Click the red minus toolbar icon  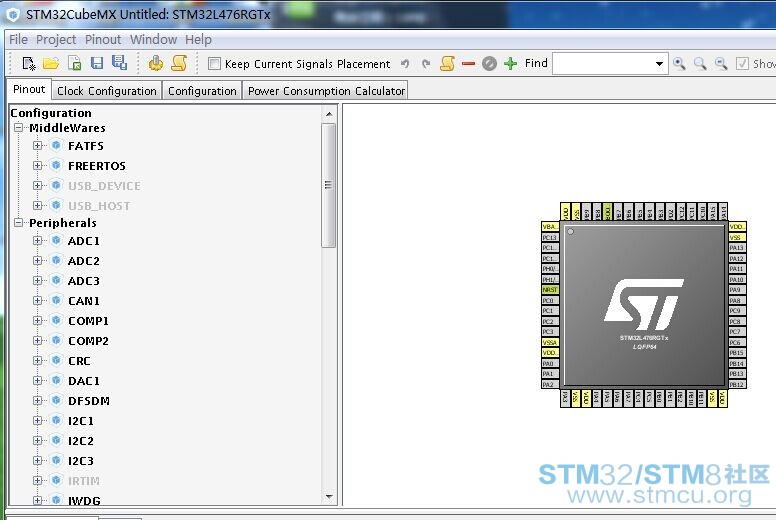coord(468,64)
